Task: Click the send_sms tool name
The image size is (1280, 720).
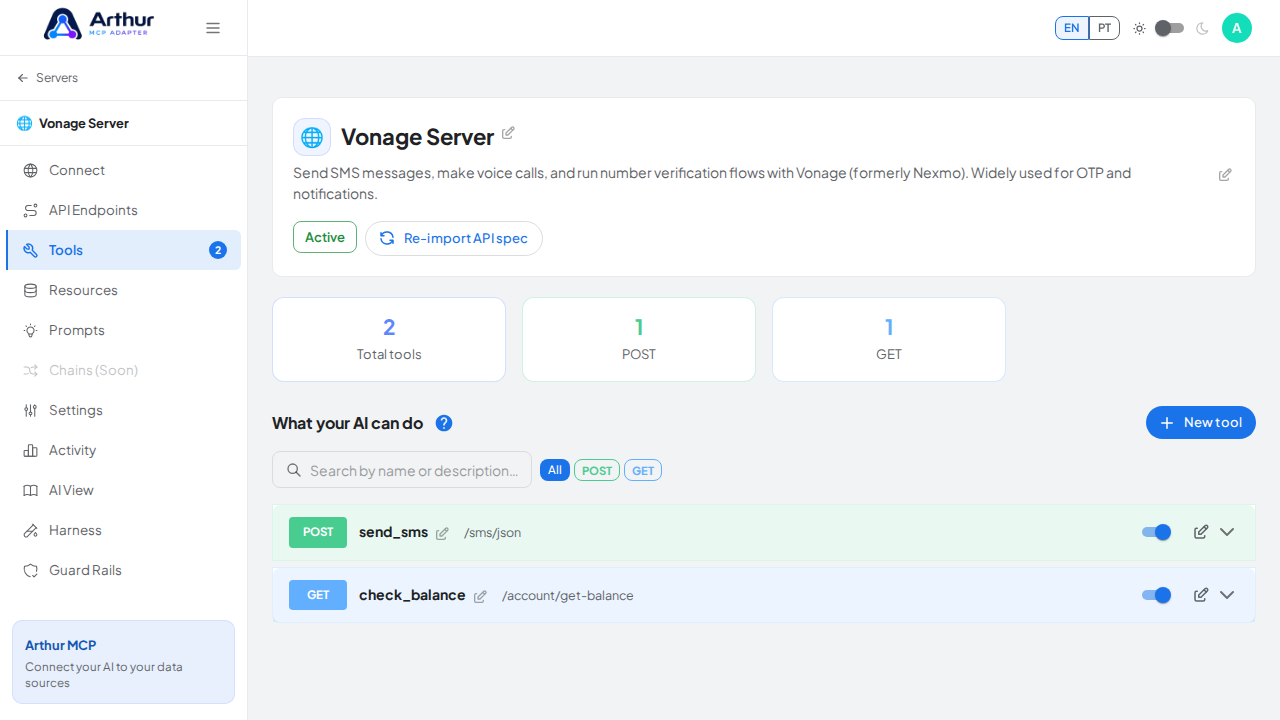Action: [394, 532]
